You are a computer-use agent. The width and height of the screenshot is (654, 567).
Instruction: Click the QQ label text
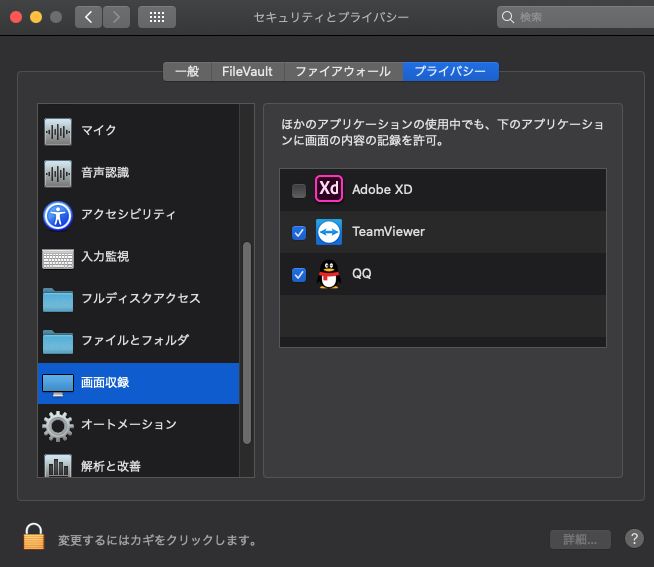tap(362, 274)
